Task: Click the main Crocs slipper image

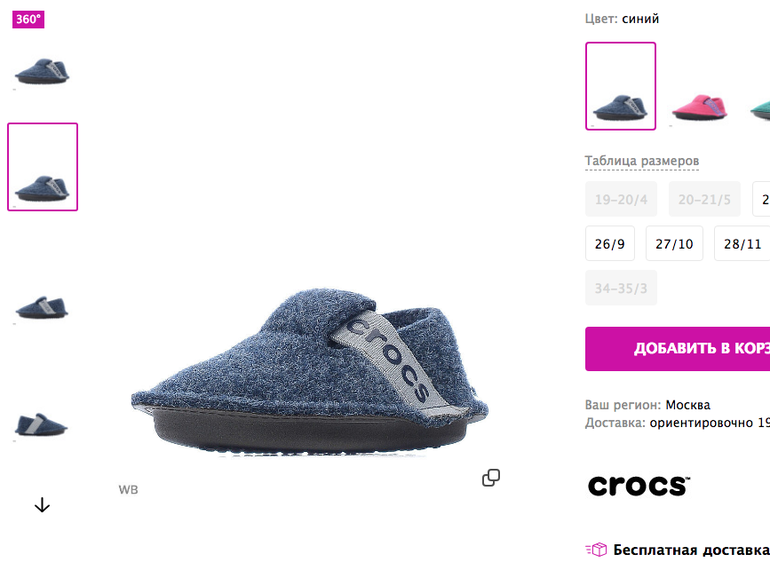Action: (x=309, y=373)
